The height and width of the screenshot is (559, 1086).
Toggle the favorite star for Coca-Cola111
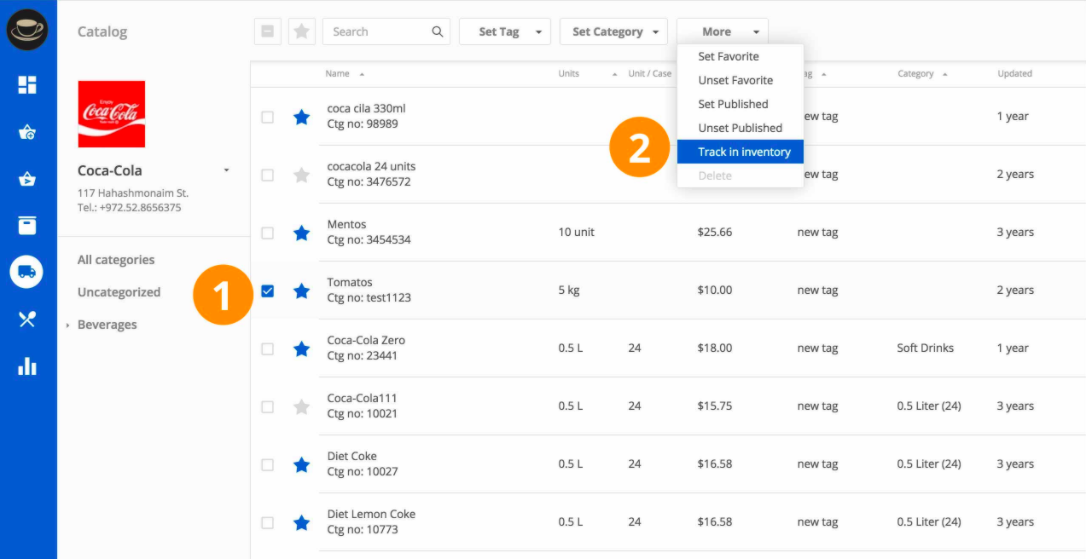[301, 407]
